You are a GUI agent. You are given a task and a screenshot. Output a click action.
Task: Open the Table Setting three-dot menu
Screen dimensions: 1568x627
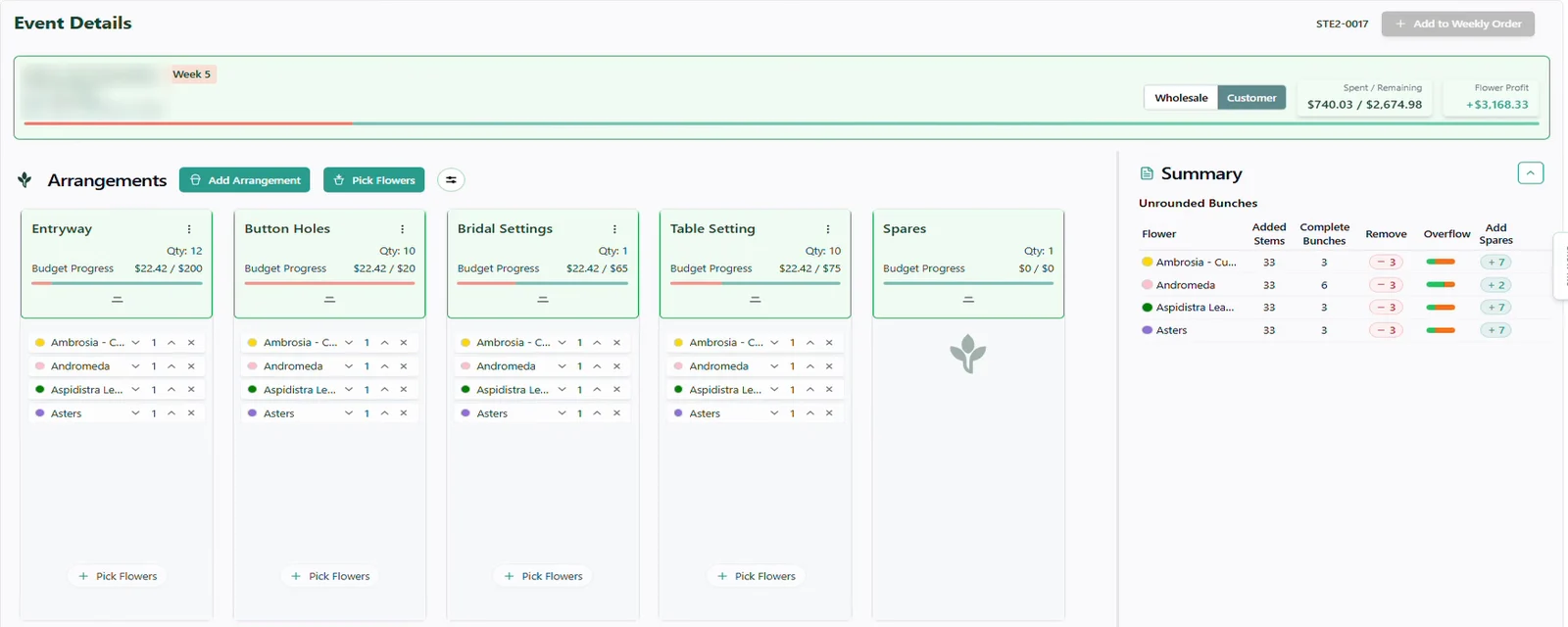click(827, 229)
